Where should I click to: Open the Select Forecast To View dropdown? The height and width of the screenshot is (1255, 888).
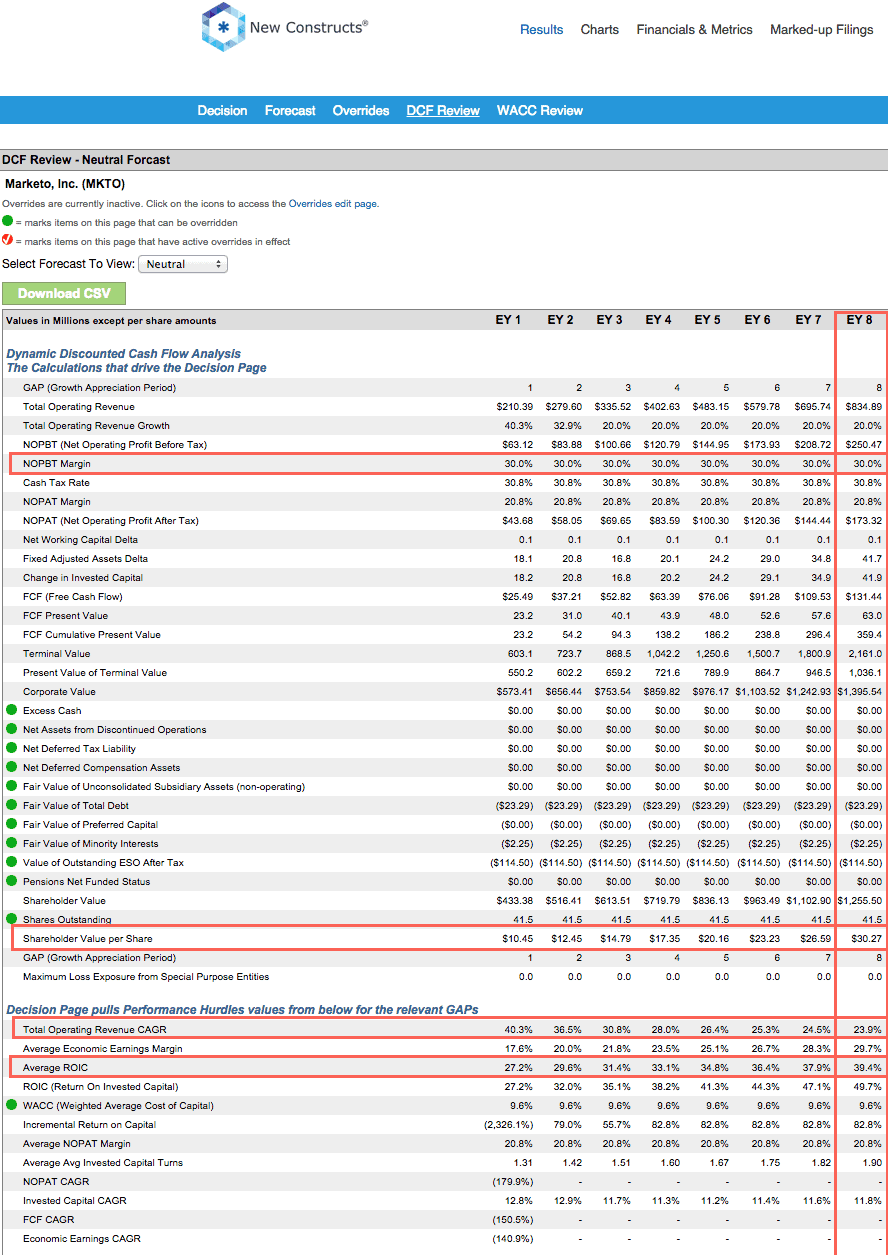click(x=183, y=264)
